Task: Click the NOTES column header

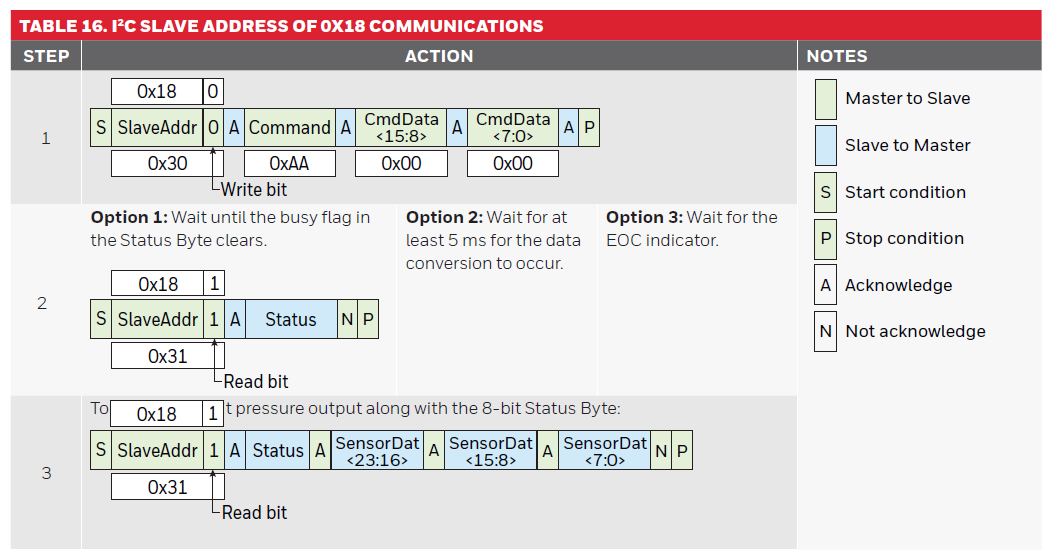Action: 837,56
